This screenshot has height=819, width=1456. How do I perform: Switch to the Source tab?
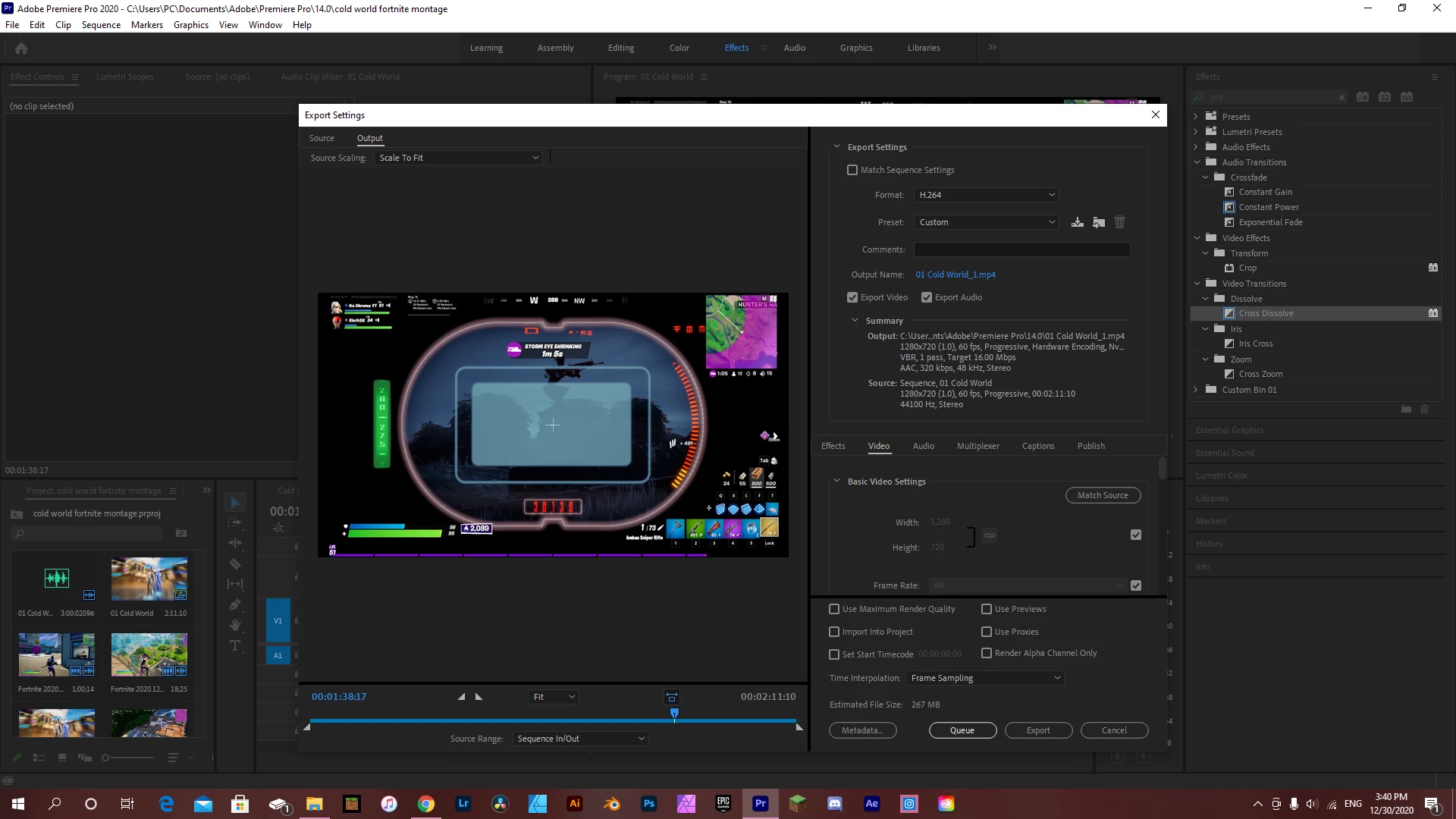(322, 138)
